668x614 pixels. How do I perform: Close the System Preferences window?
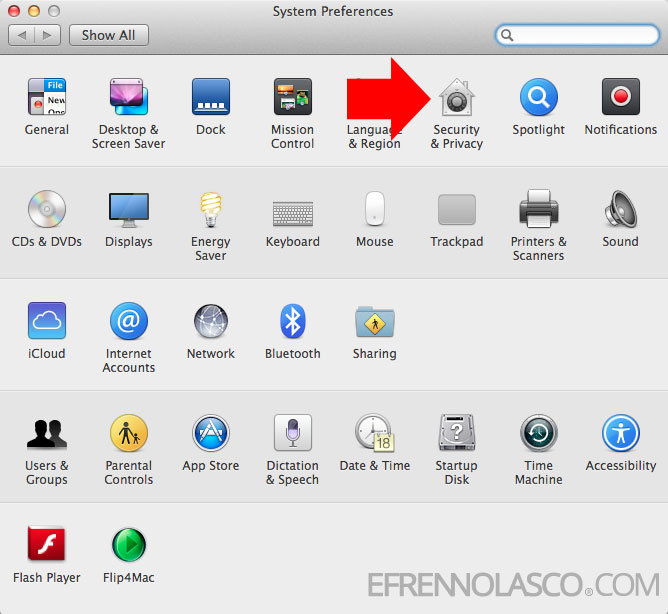(x=14, y=11)
